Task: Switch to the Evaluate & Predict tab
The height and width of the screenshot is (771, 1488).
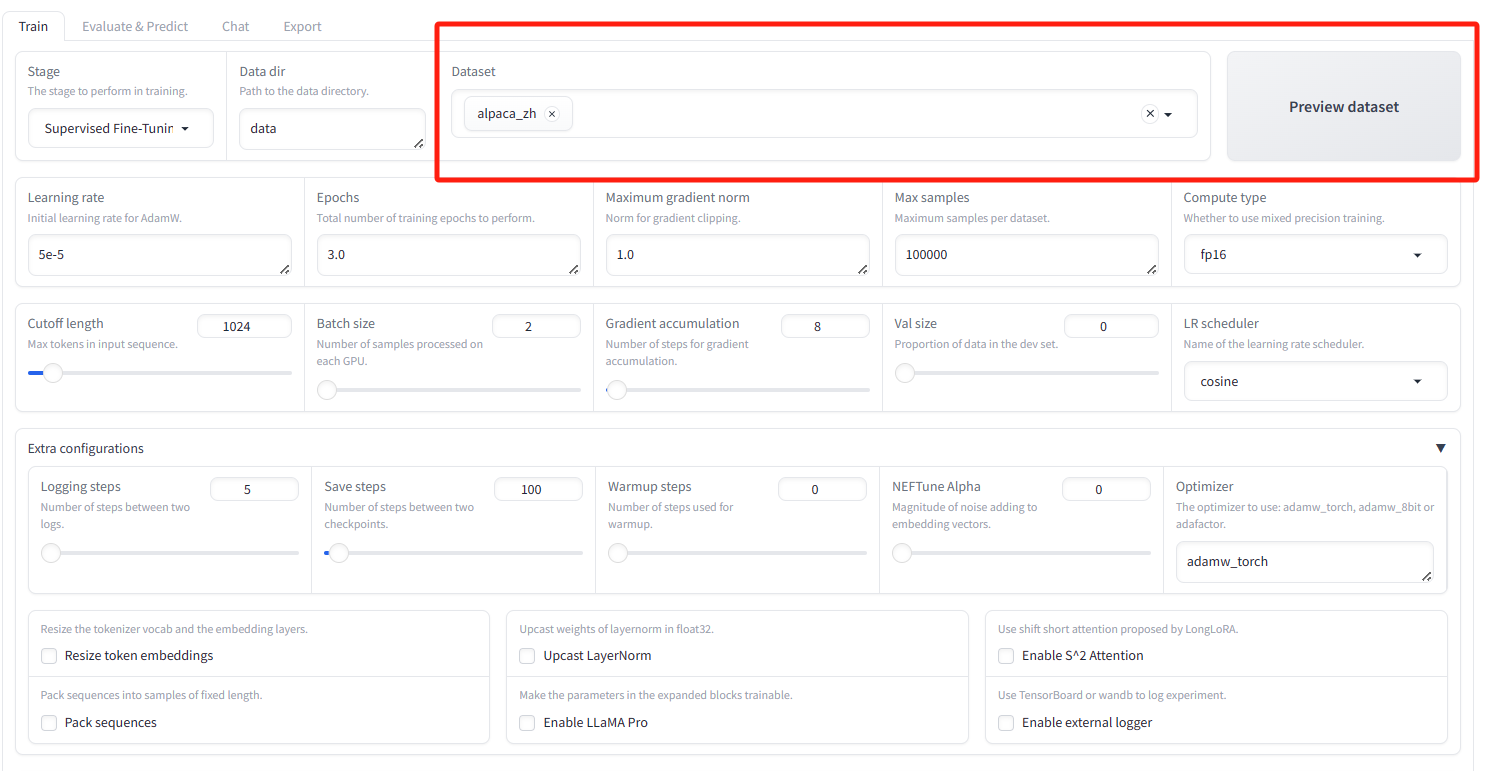Action: tap(135, 27)
